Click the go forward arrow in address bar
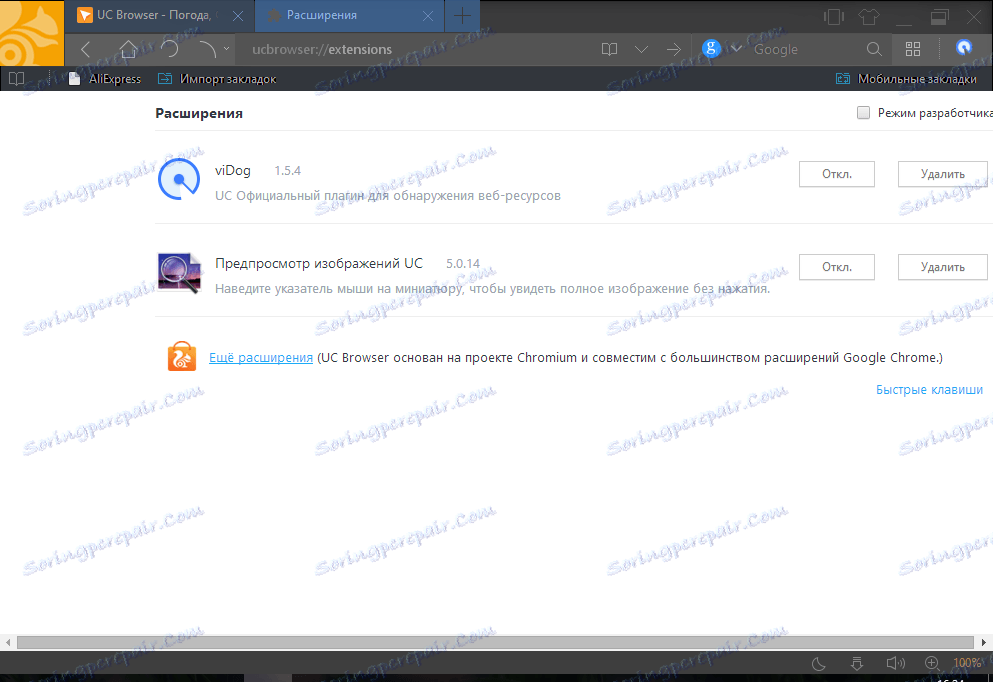 pos(674,49)
